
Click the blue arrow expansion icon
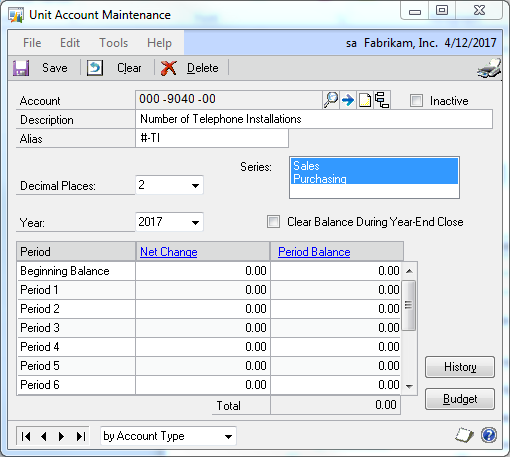coord(348,100)
